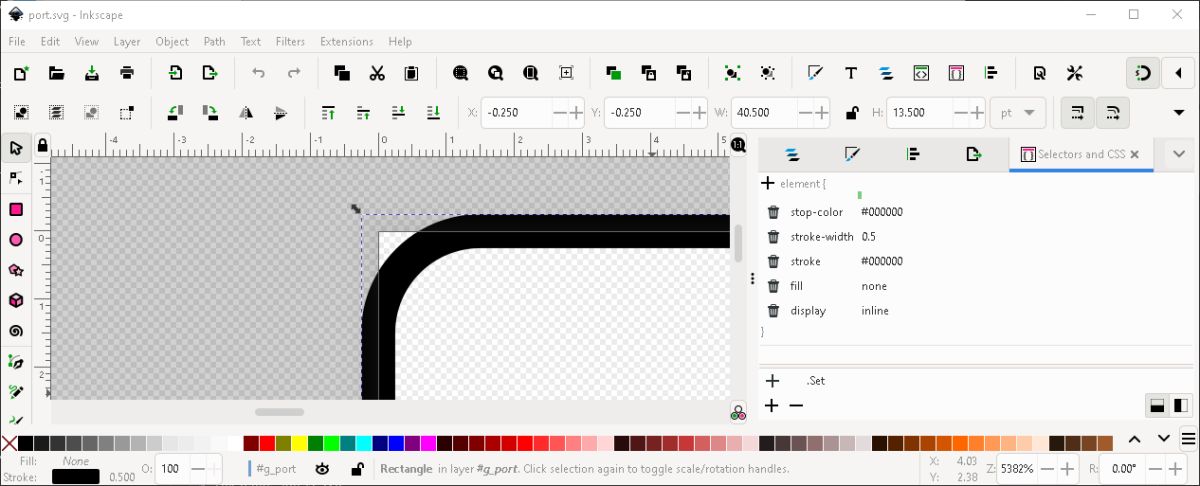Open the Text and Font dialog icon
1200x486 pixels.
click(x=851, y=73)
